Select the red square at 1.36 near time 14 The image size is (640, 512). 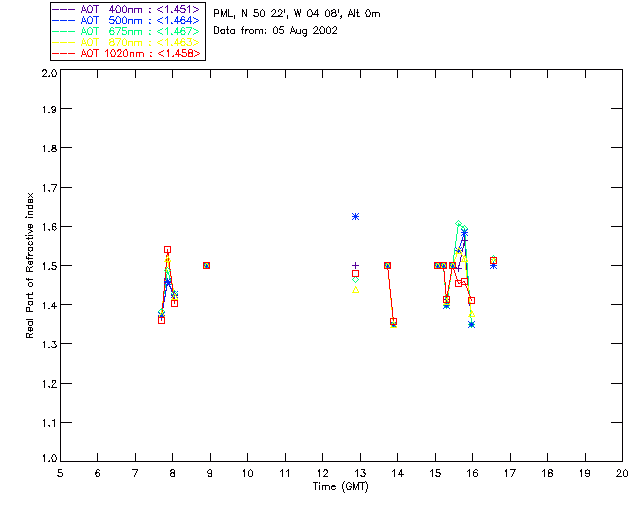pos(393,321)
